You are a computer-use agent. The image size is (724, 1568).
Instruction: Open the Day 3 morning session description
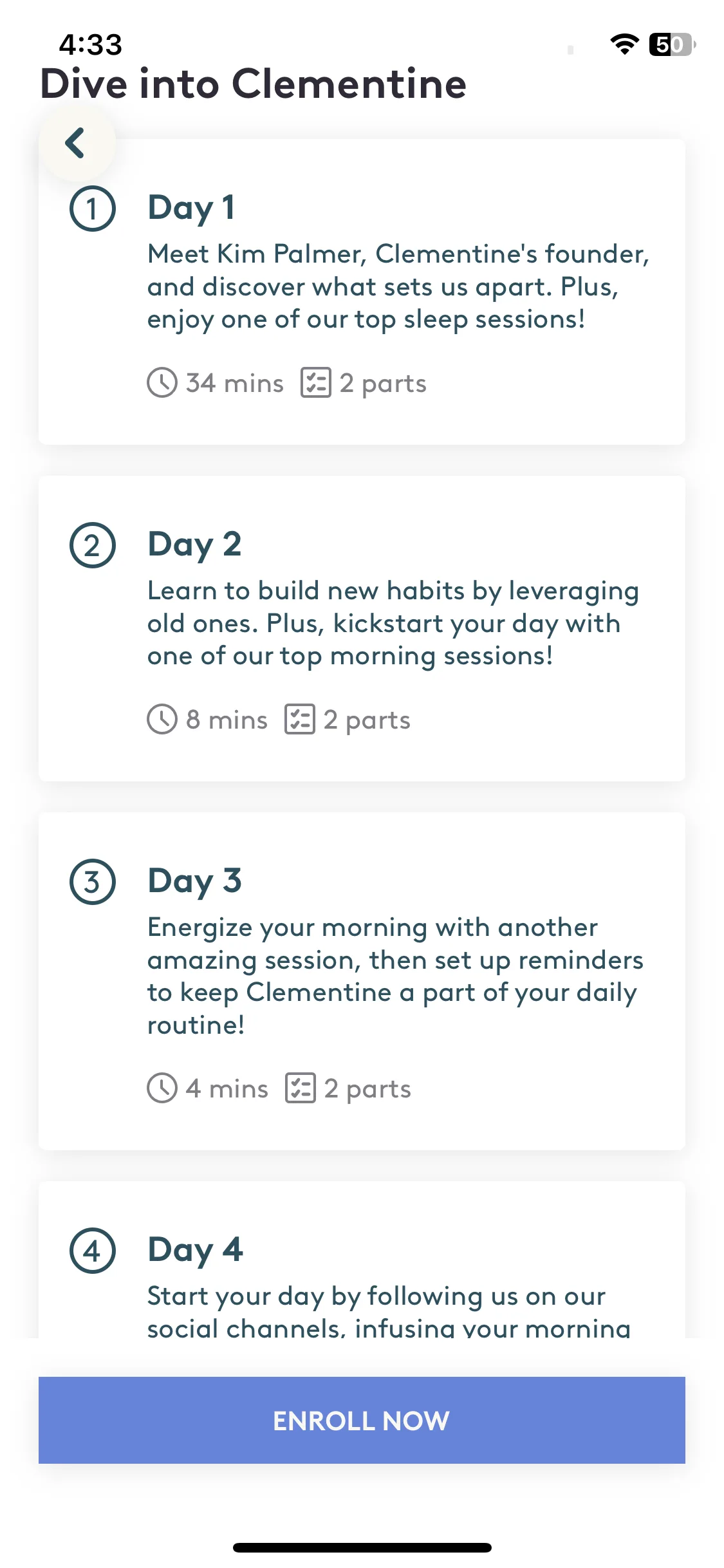click(x=395, y=976)
